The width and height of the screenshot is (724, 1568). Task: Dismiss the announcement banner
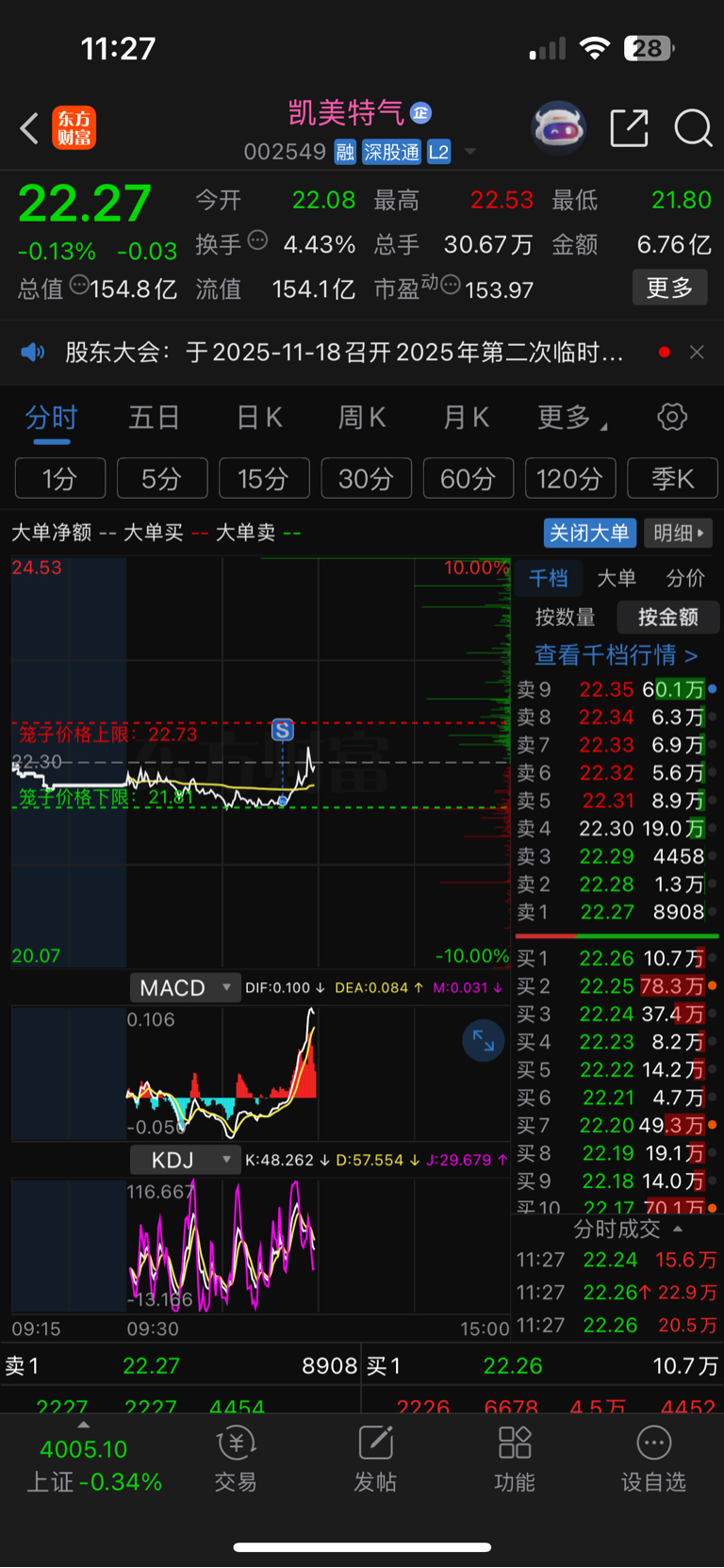point(697,352)
